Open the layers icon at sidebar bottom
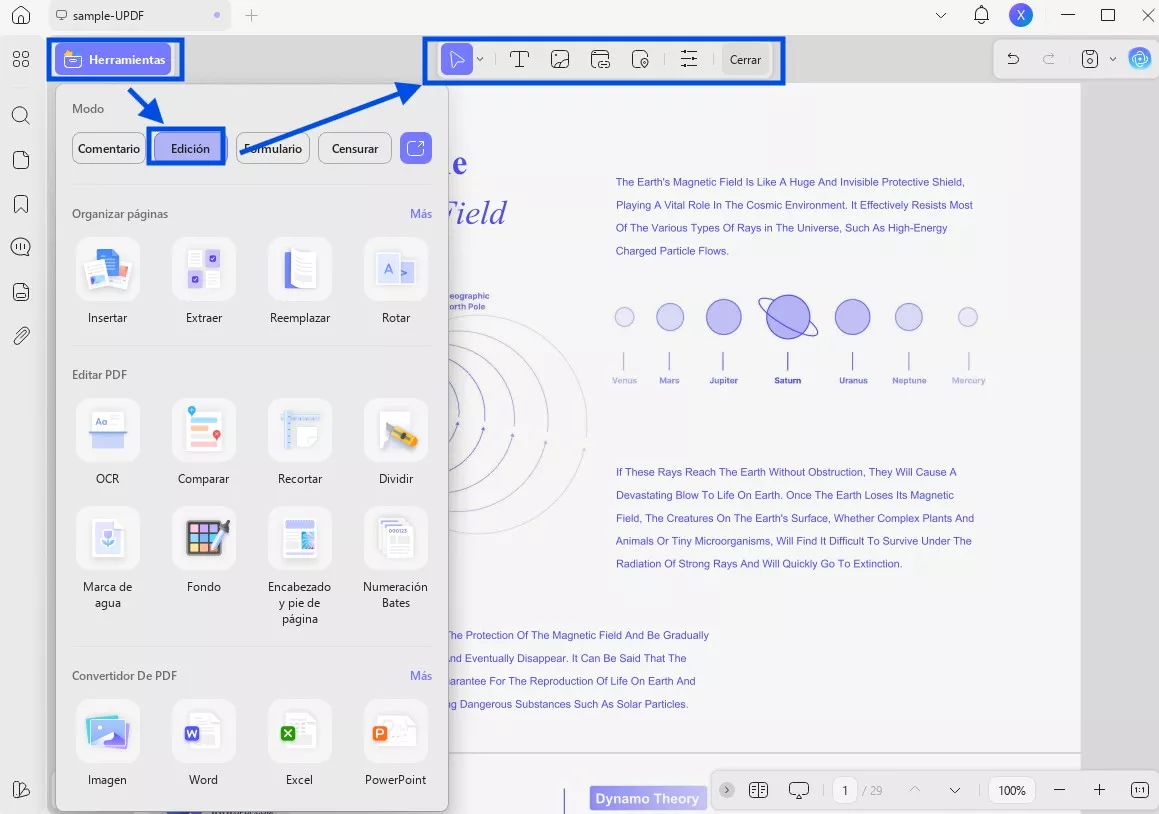 click(21, 790)
